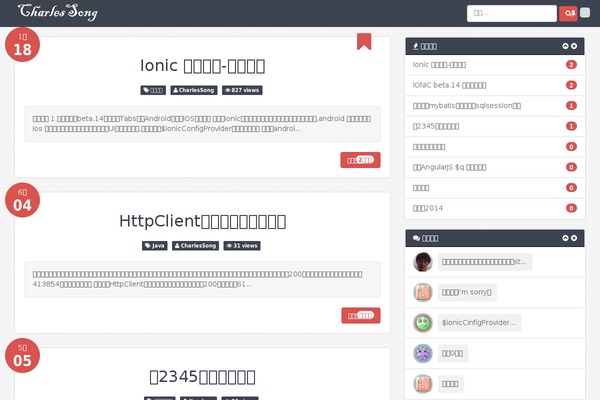Click the 18 date circle badge

click(x=23, y=45)
